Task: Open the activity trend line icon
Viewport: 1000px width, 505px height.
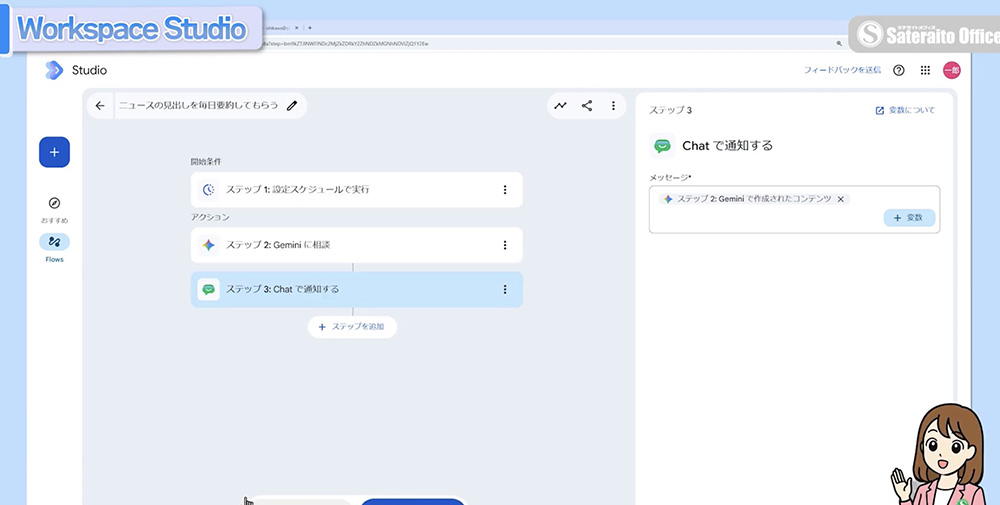Action: [561, 106]
